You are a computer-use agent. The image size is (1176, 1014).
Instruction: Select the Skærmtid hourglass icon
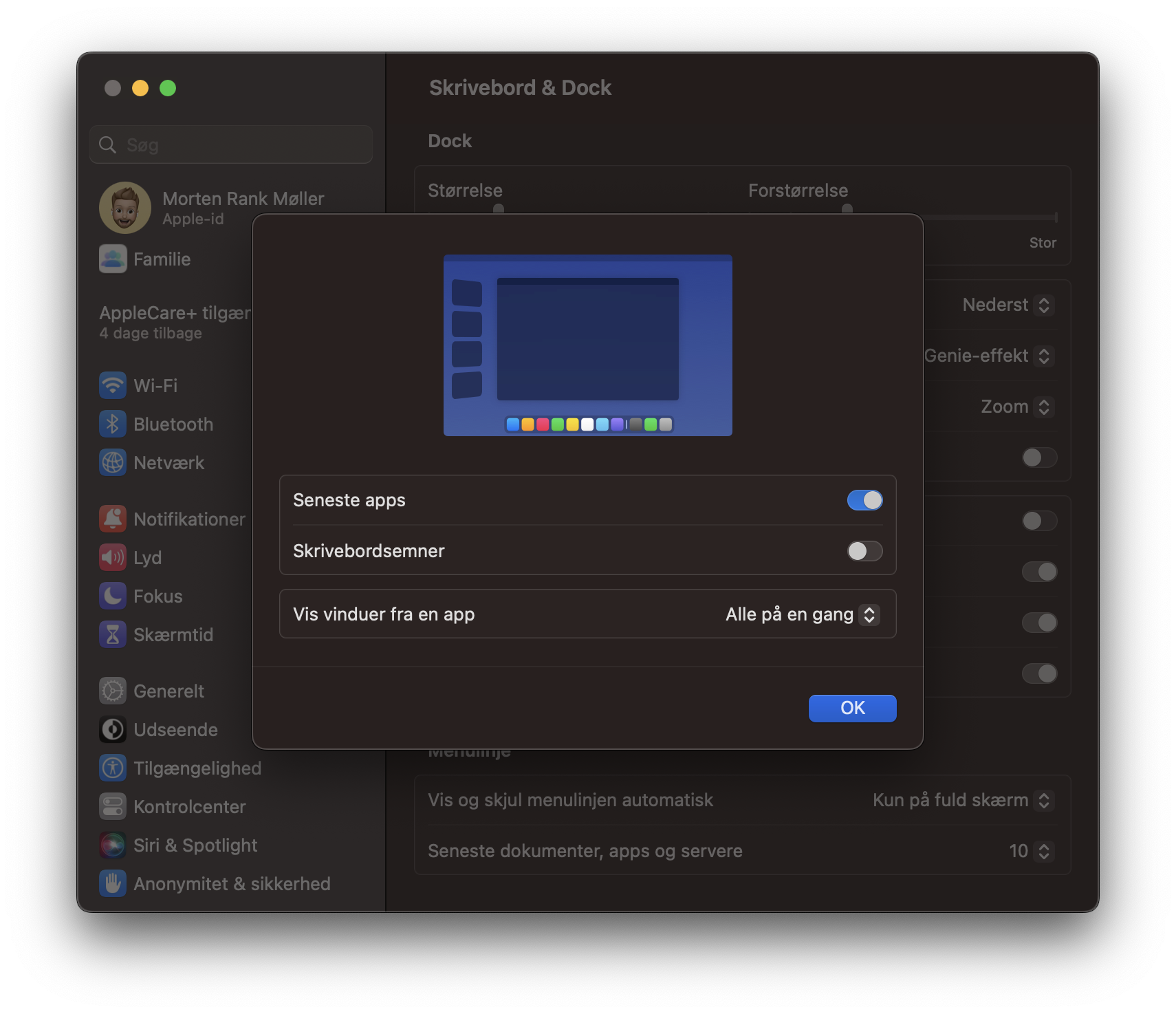coord(113,634)
